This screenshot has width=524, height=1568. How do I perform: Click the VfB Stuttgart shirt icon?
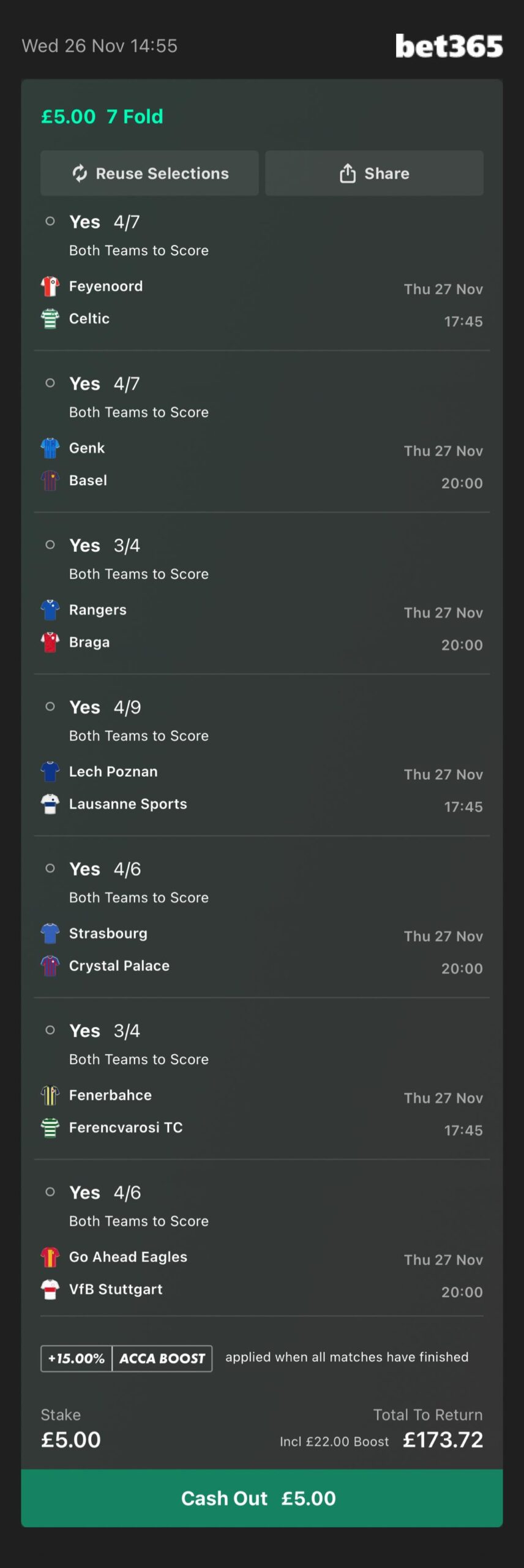50,1289
